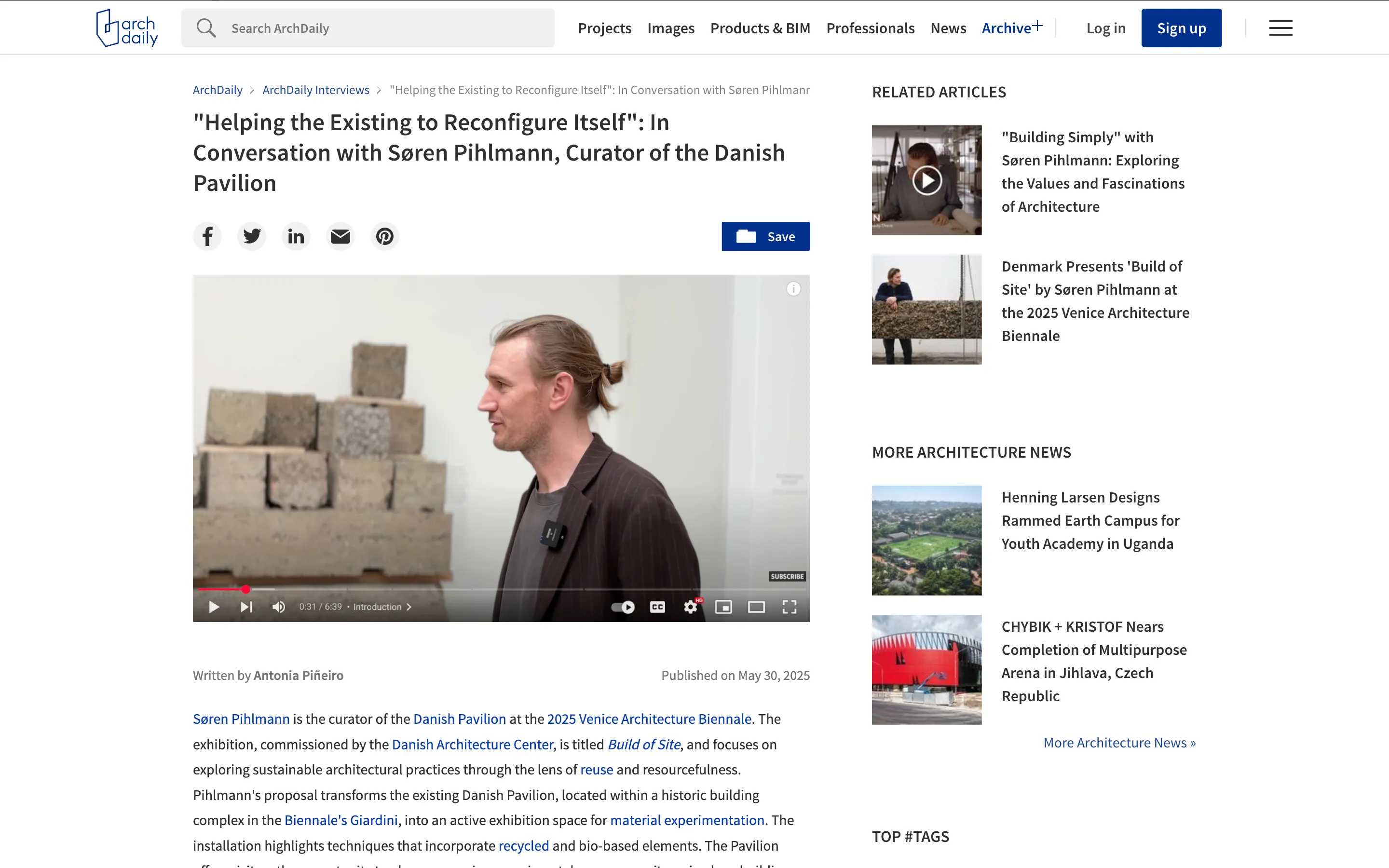Toggle theater mode on video

[x=757, y=607]
